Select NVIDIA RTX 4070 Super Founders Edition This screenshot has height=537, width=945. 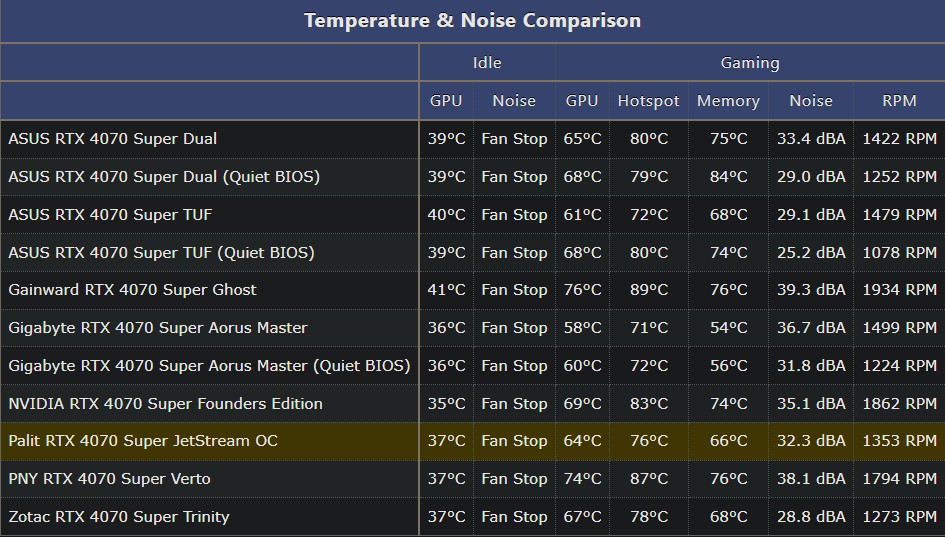[x=165, y=404]
